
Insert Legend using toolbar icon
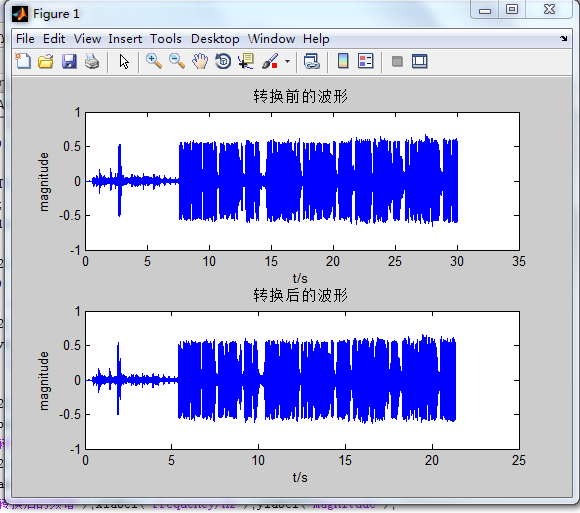(366, 61)
